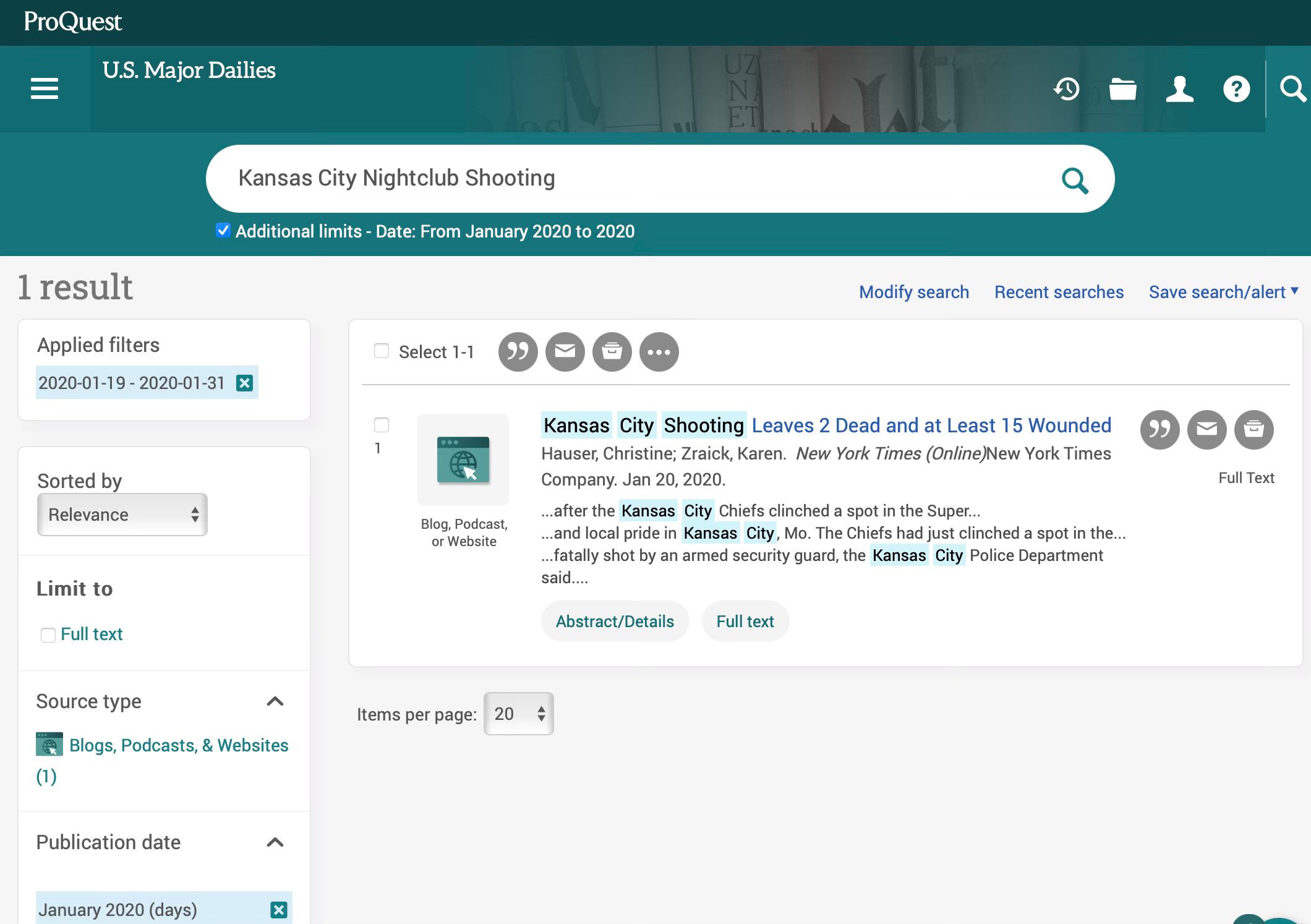1311x924 pixels.
Task: Remove the January 2020 (days) filter
Action: pyautogui.click(x=279, y=910)
